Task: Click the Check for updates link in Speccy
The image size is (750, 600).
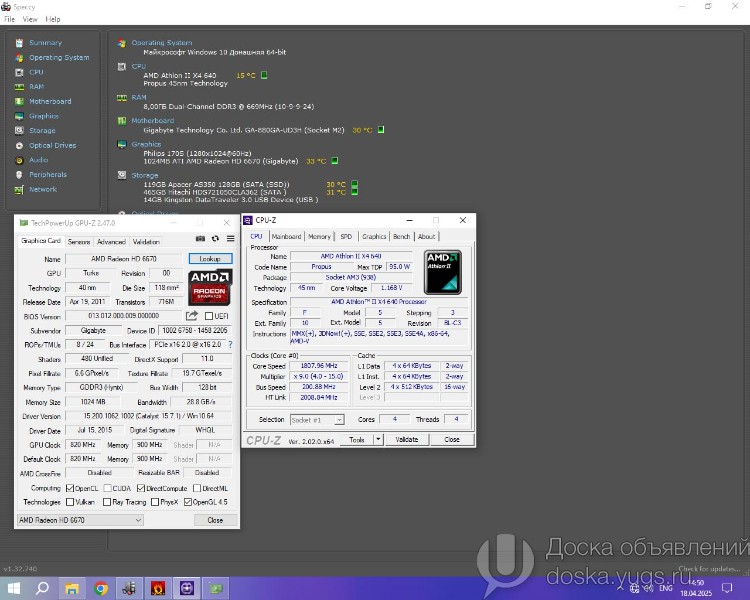Action: coord(709,569)
